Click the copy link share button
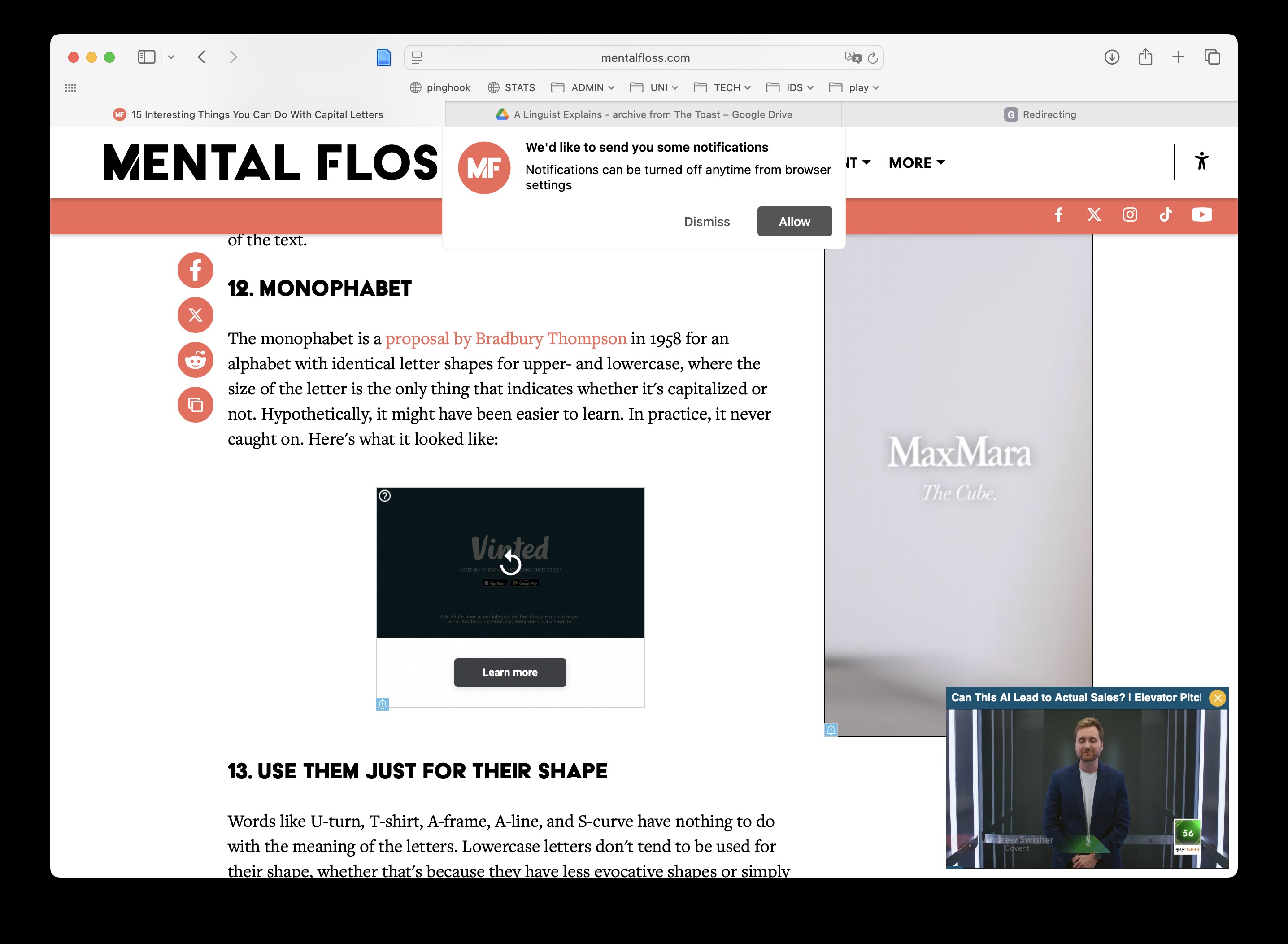The height and width of the screenshot is (944, 1288). pyautogui.click(x=196, y=405)
